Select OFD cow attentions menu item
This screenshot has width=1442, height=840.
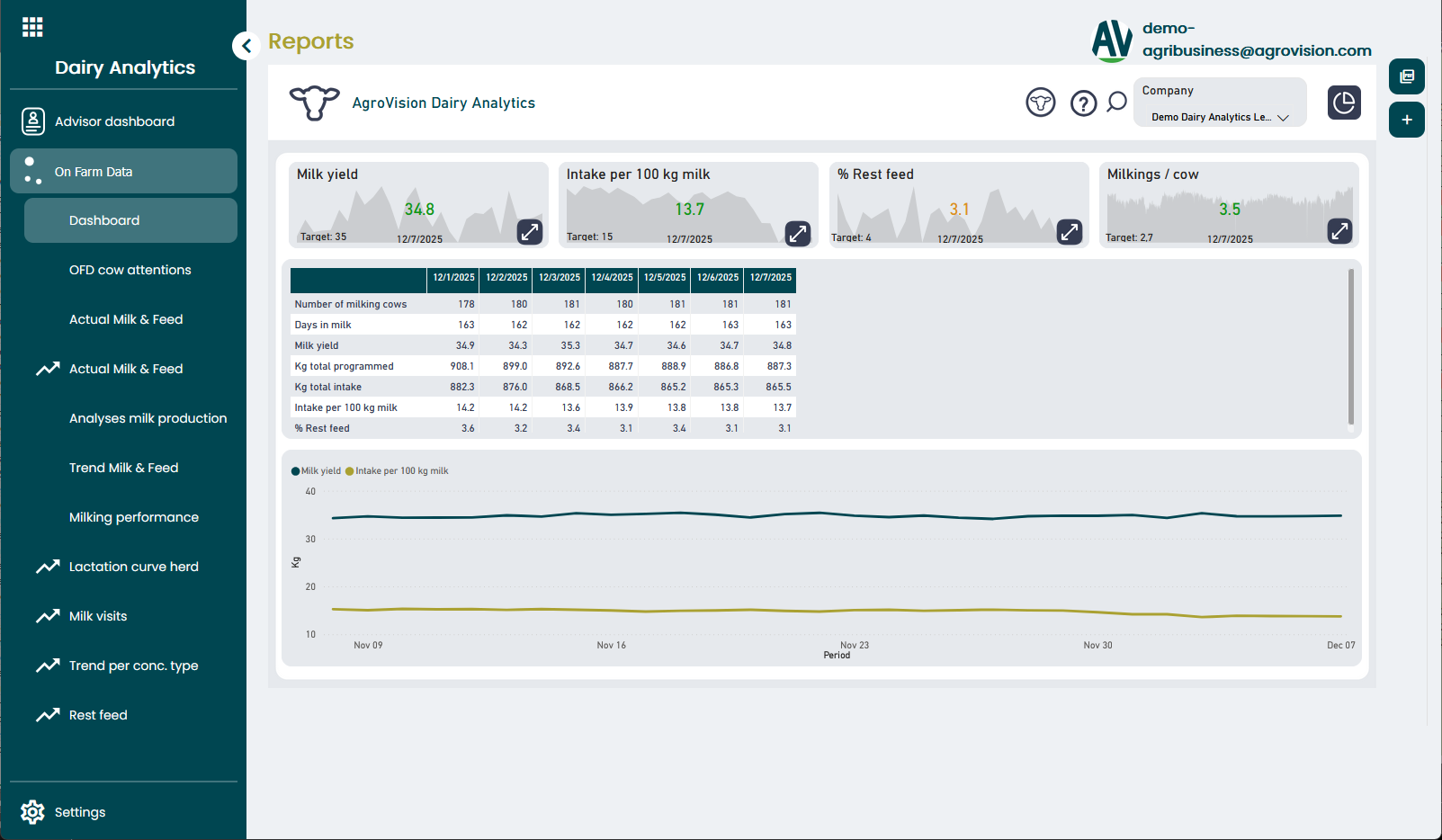tap(130, 270)
